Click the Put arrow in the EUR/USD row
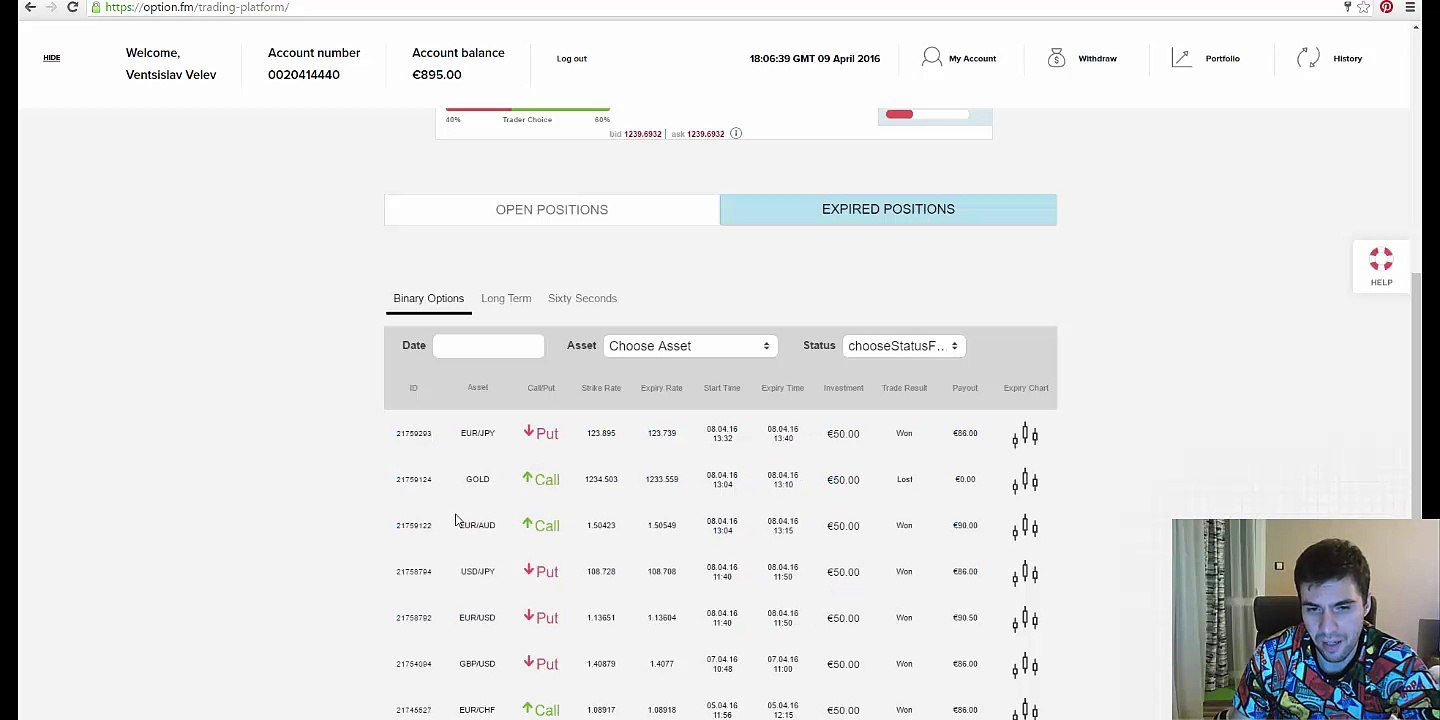The width and height of the screenshot is (1440, 720). point(528,616)
